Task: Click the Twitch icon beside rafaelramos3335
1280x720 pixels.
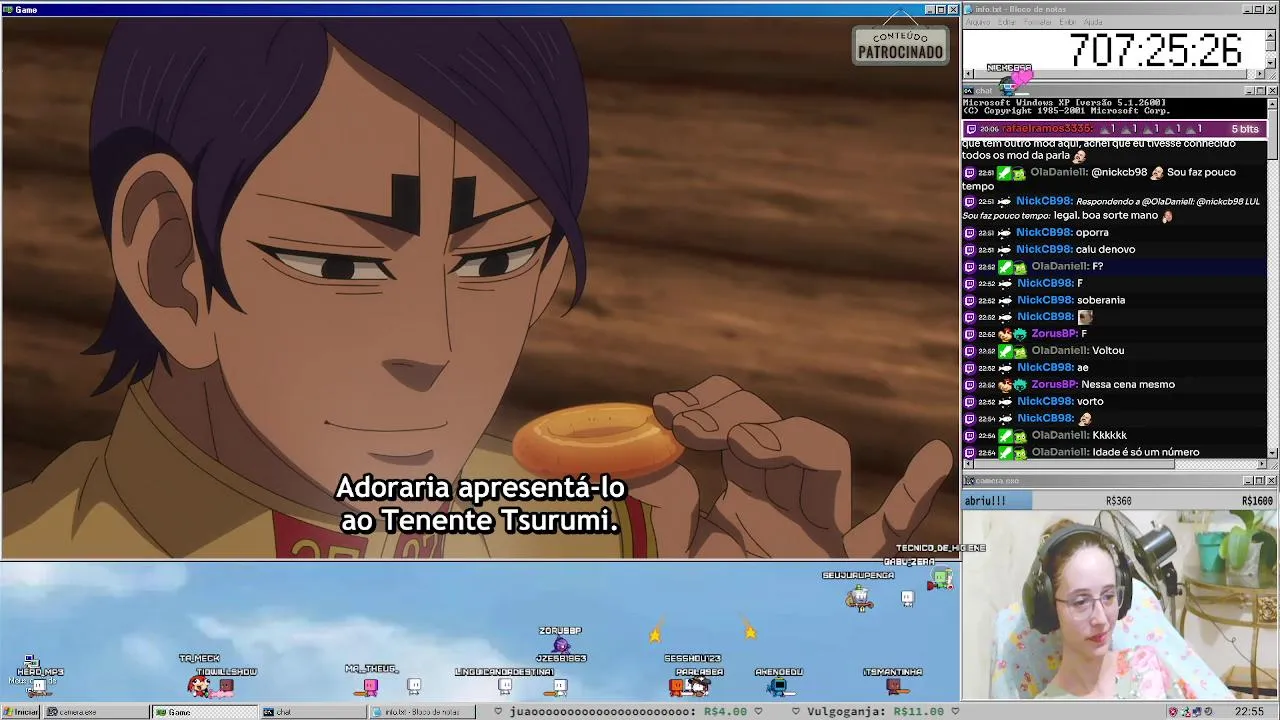Action: point(970,129)
